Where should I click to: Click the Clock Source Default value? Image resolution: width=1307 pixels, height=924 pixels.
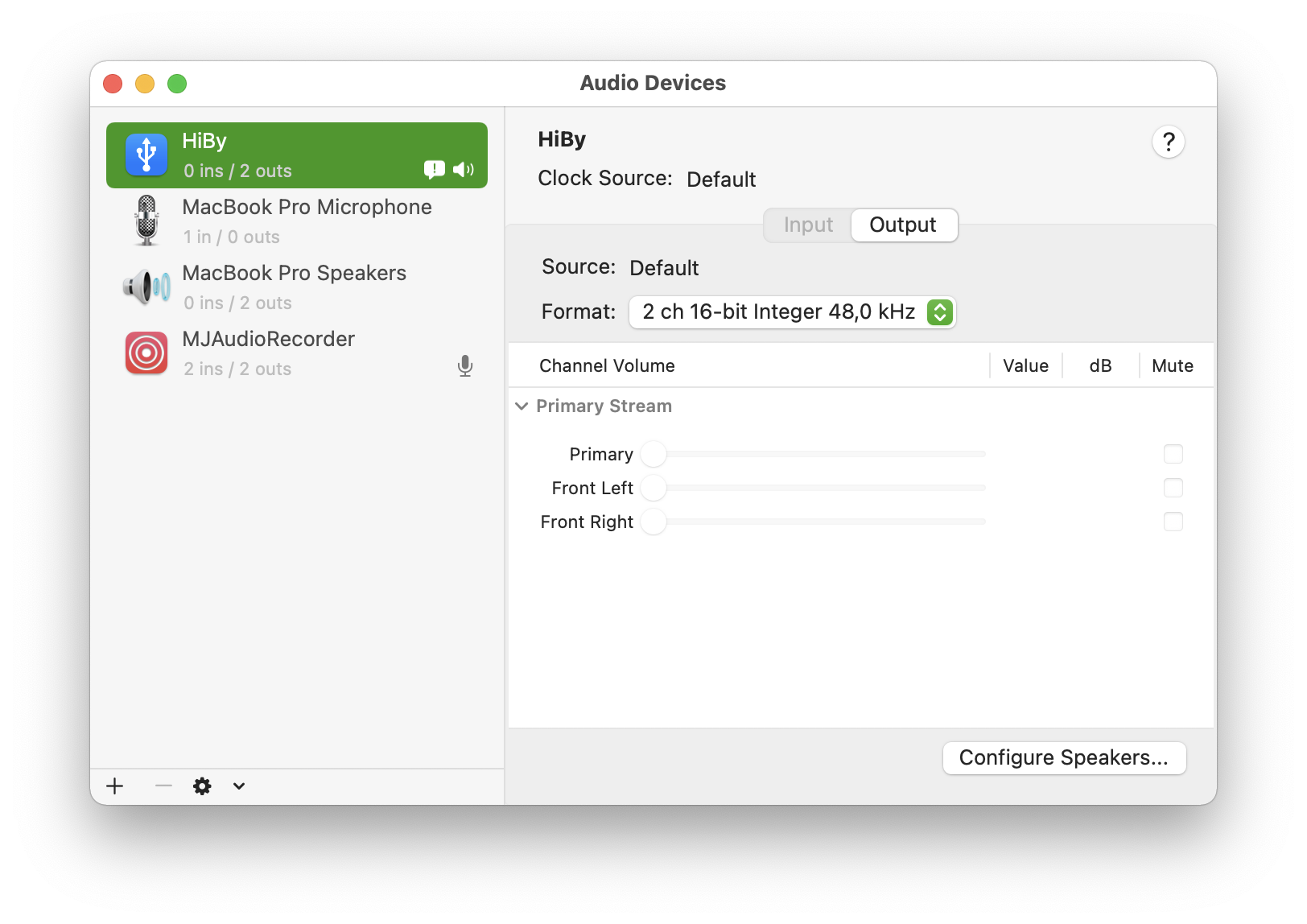point(721,179)
